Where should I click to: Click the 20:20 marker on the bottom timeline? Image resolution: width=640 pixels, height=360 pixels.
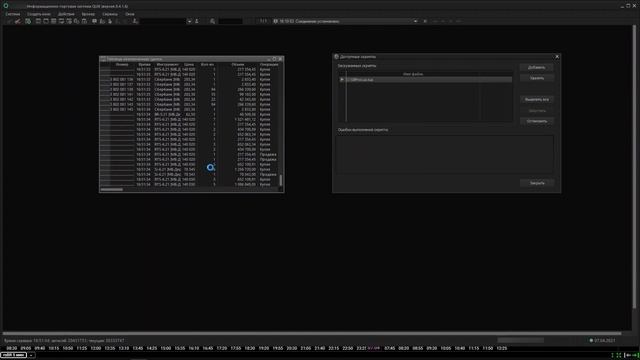(291, 348)
